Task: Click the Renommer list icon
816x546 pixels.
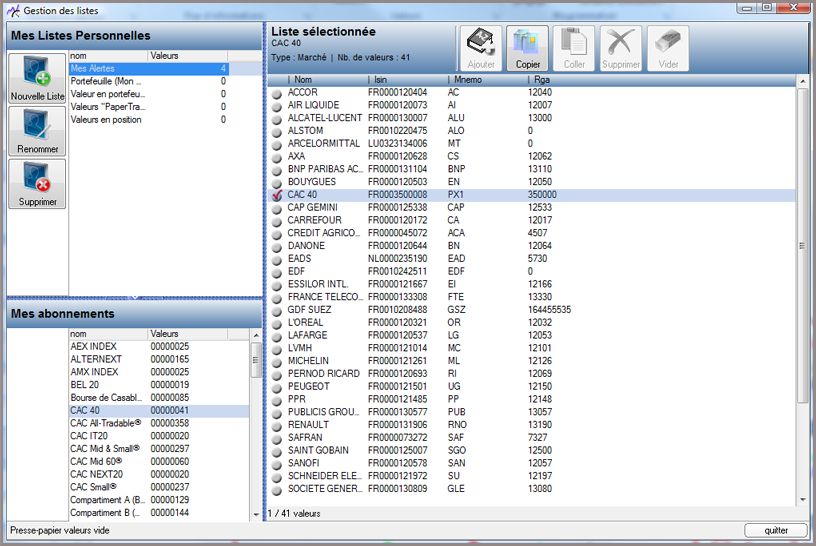Action: click(x=37, y=131)
